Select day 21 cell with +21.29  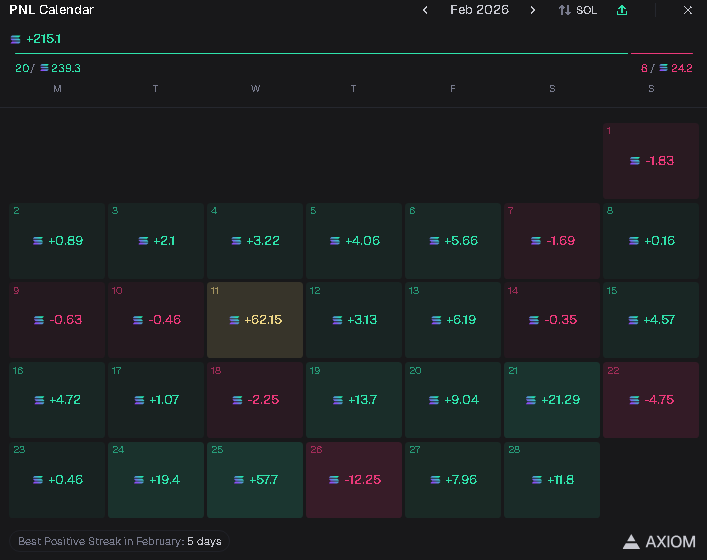click(x=552, y=400)
